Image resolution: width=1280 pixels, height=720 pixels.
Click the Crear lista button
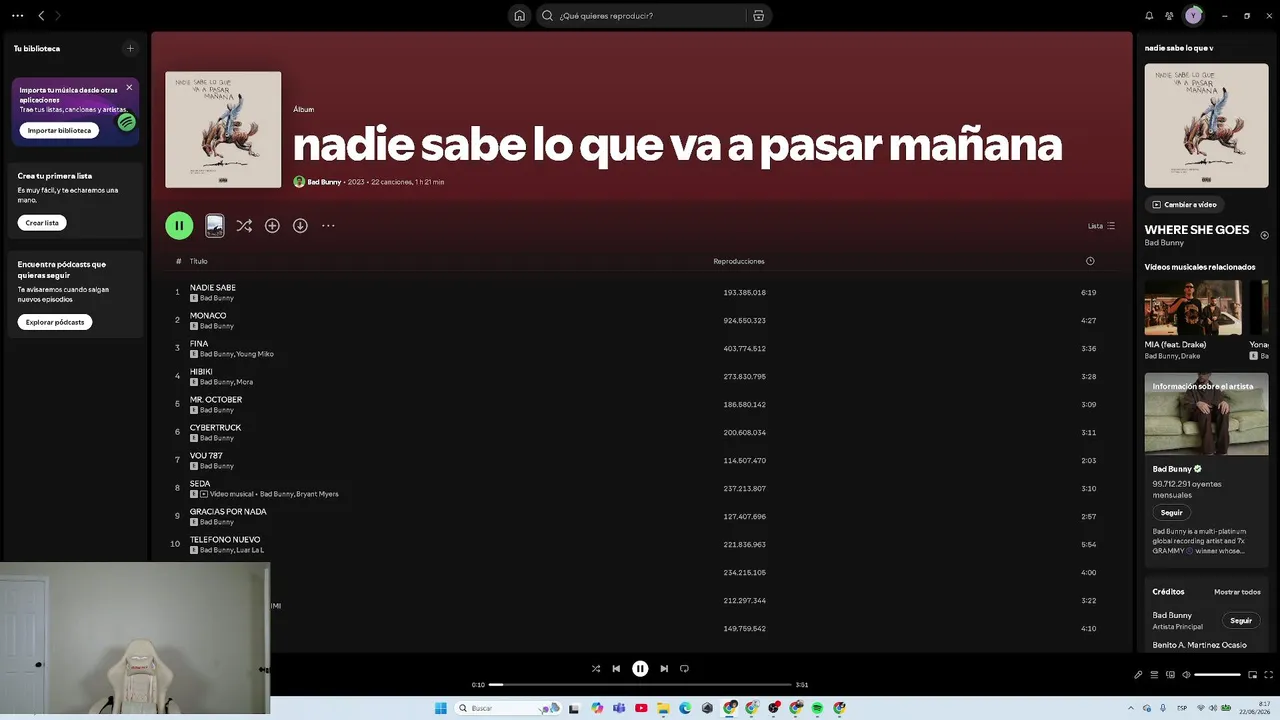[42, 223]
